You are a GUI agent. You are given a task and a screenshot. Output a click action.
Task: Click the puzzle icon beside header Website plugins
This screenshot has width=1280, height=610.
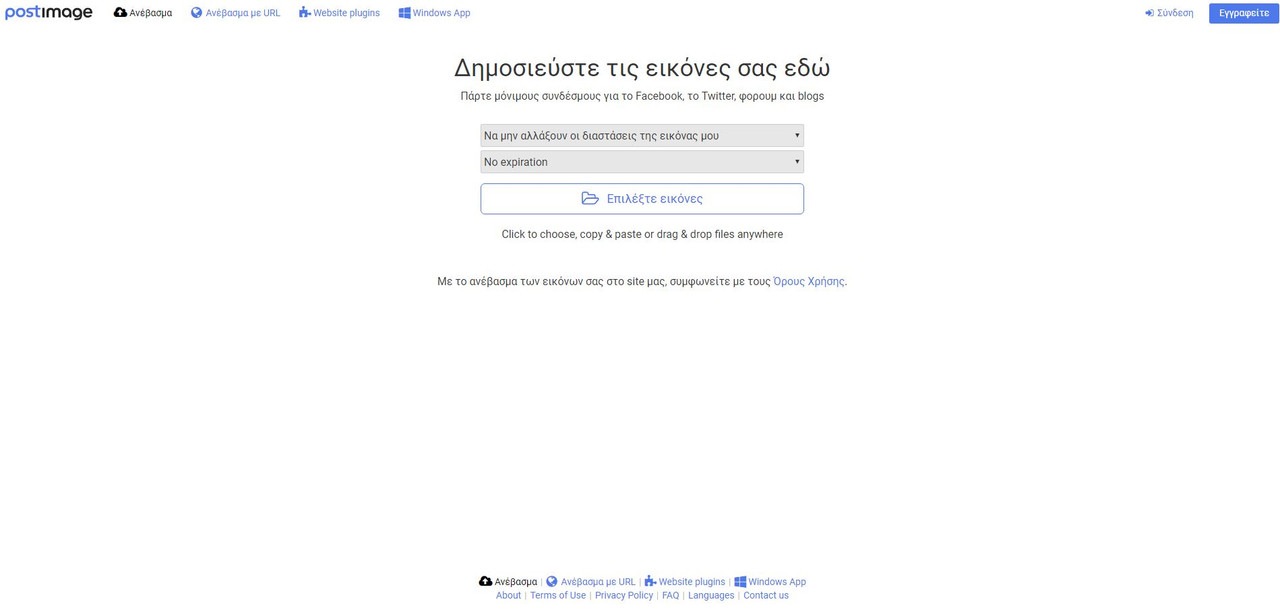click(305, 13)
